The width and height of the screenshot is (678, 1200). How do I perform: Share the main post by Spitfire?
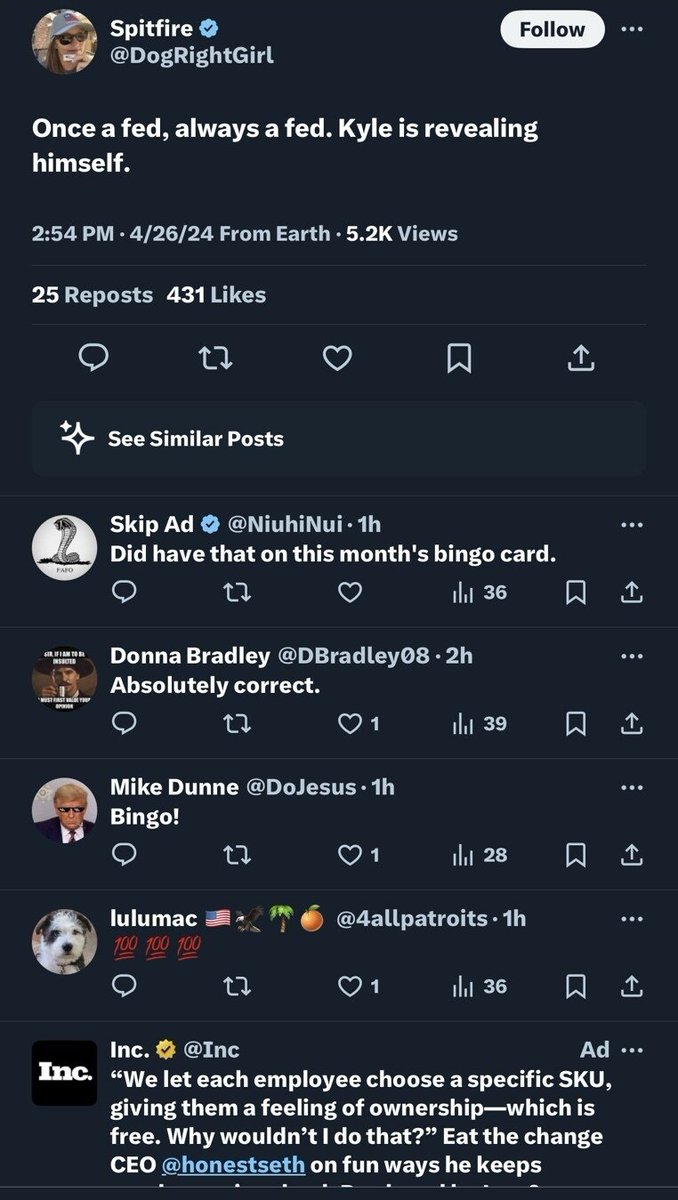pos(582,358)
